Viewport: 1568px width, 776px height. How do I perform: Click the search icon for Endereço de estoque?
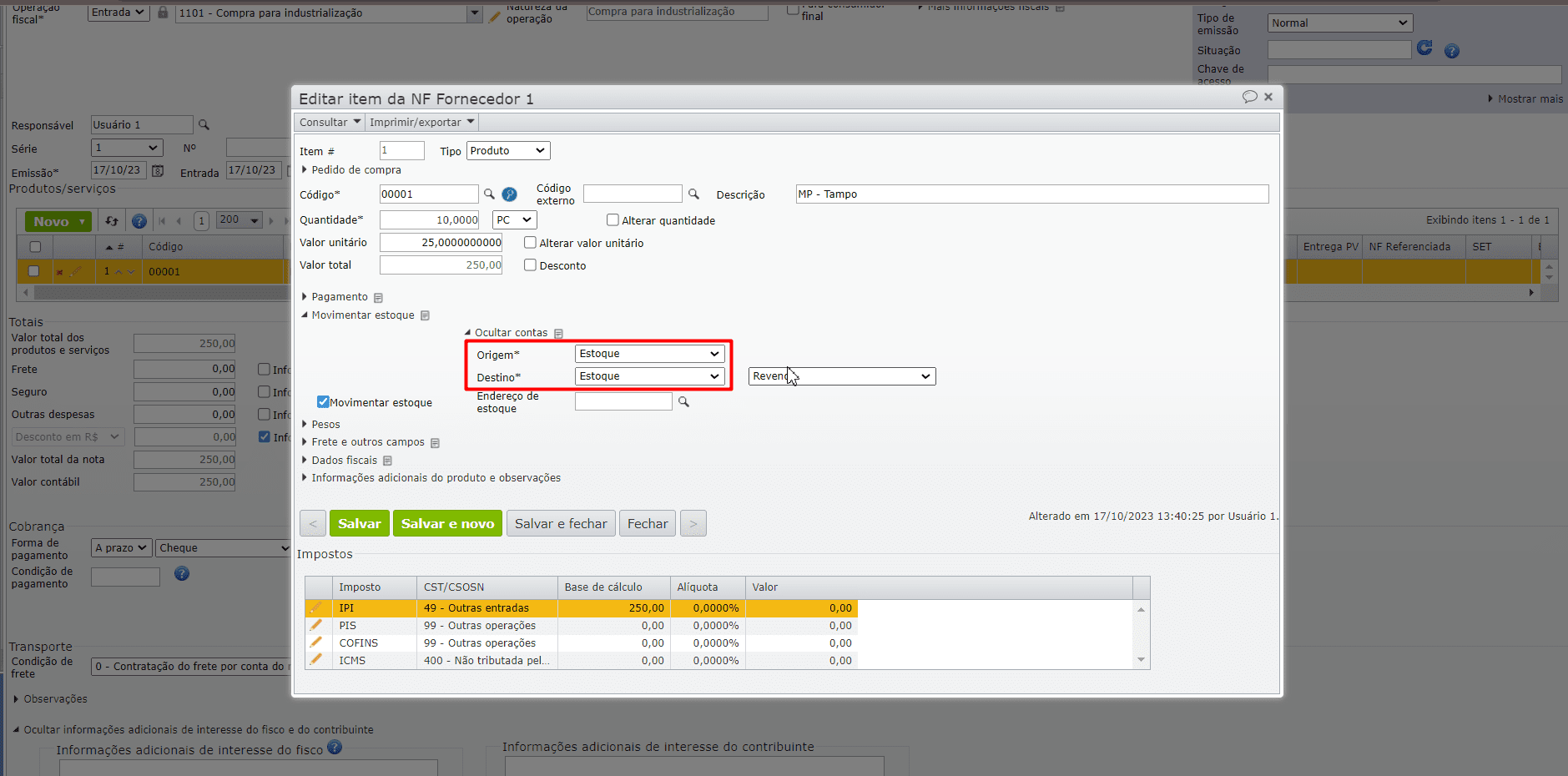point(683,402)
